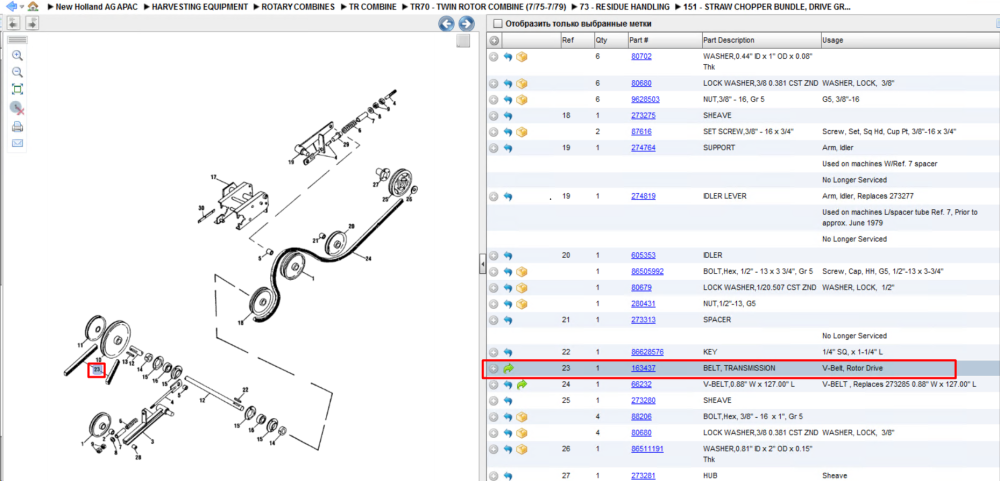Expand arrow before TR COMBINE breadcrumb
The image size is (1000, 481).
[x=343, y=8]
